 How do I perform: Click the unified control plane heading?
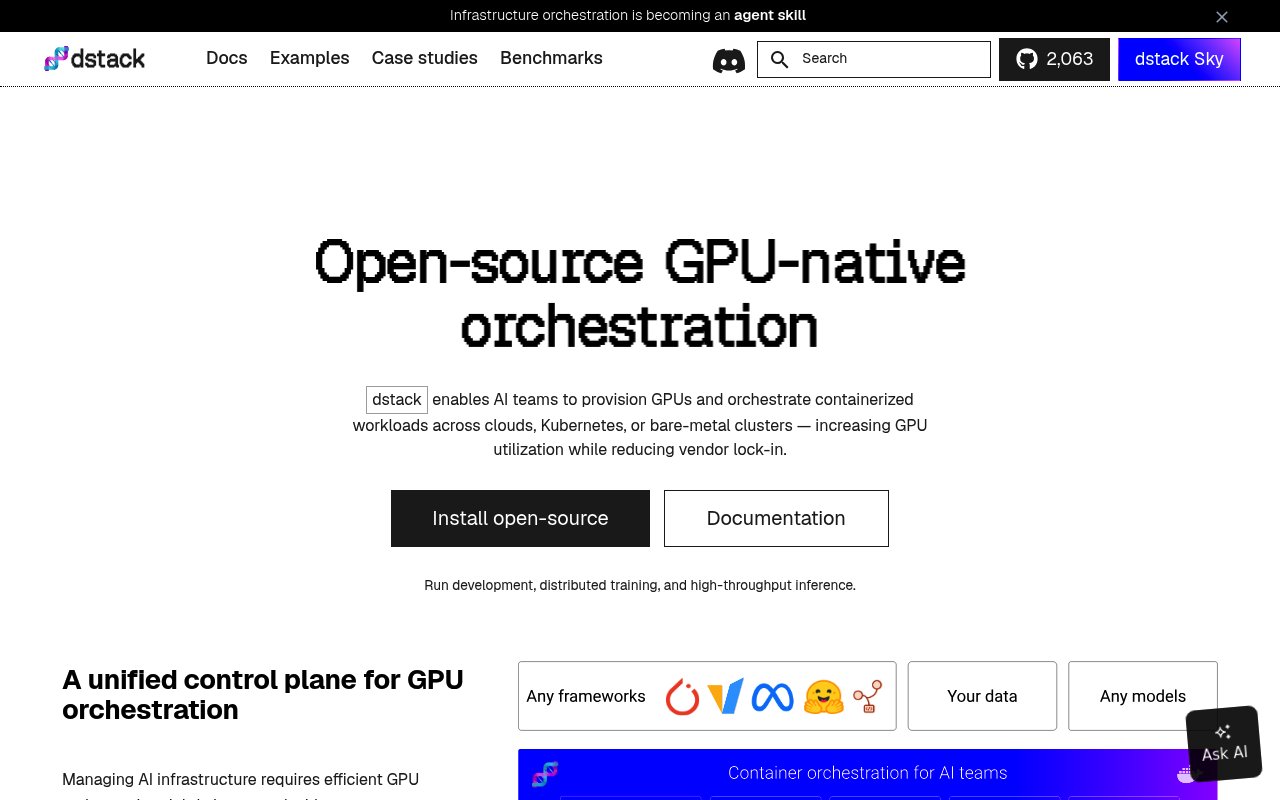click(x=263, y=695)
